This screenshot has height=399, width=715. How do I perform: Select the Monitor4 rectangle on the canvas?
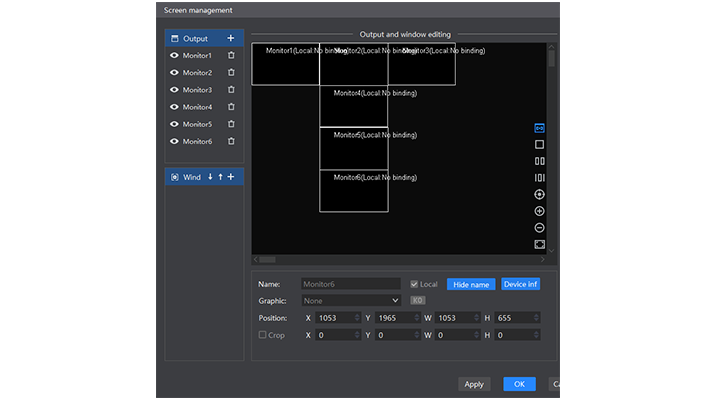coord(354,106)
